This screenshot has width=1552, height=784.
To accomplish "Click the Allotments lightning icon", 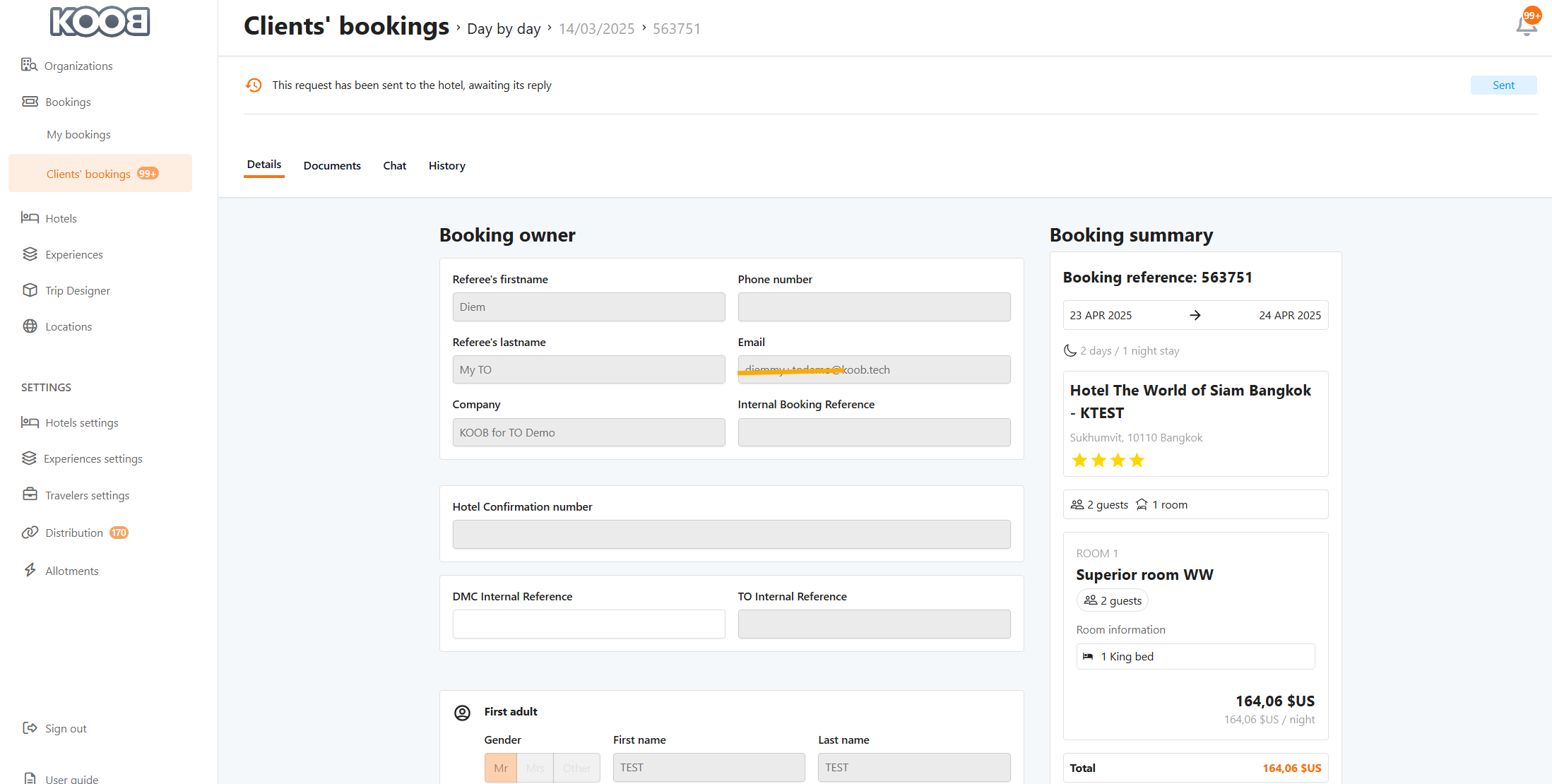I will (x=30, y=570).
